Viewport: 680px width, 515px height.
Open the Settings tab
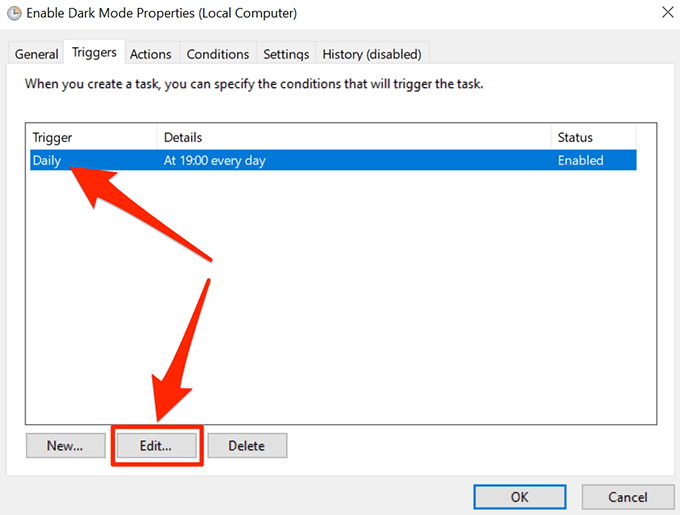coord(286,54)
